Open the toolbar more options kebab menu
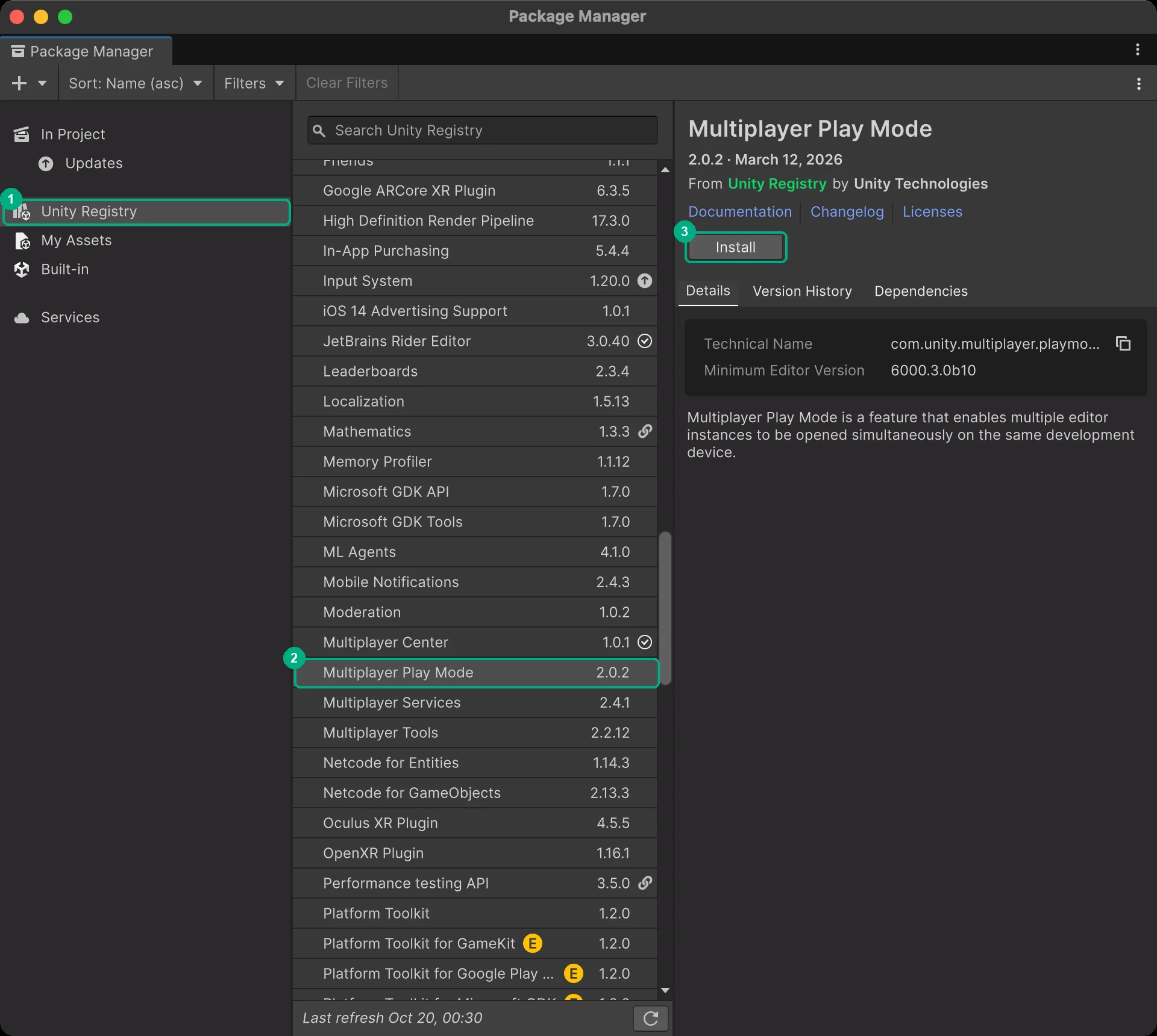The width and height of the screenshot is (1157, 1036). click(x=1139, y=84)
